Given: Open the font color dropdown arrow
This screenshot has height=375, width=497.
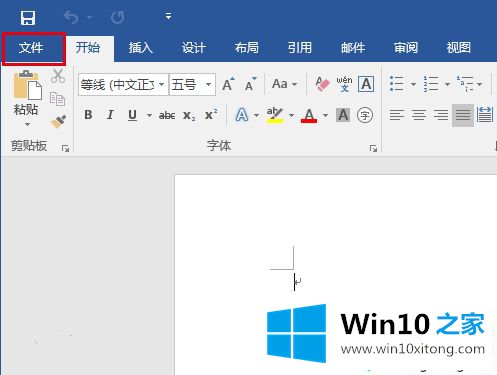Looking at the screenshot, I should pyautogui.click(x=325, y=115).
